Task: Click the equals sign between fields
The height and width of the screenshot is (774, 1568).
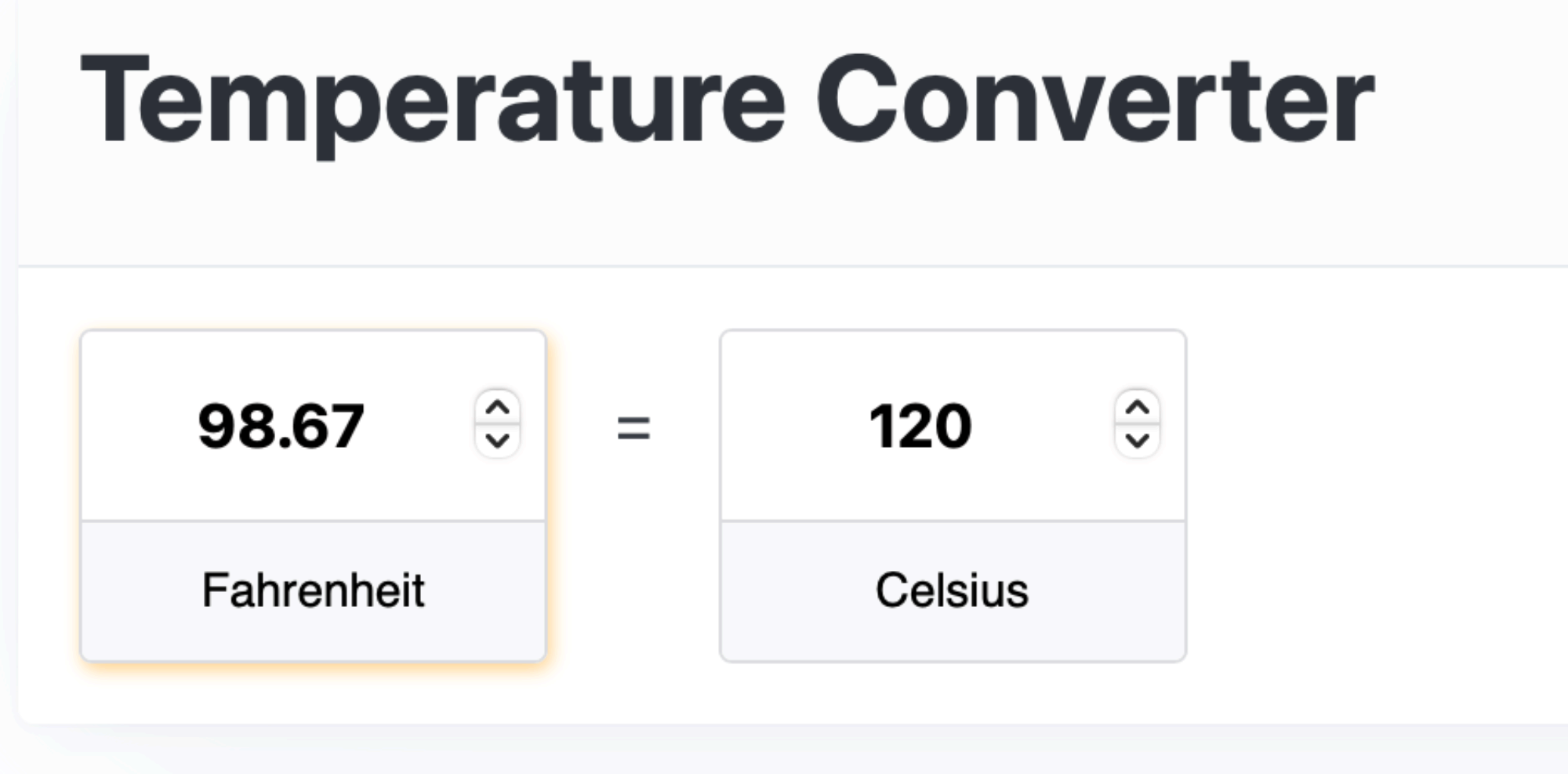Action: click(x=633, y=428)
